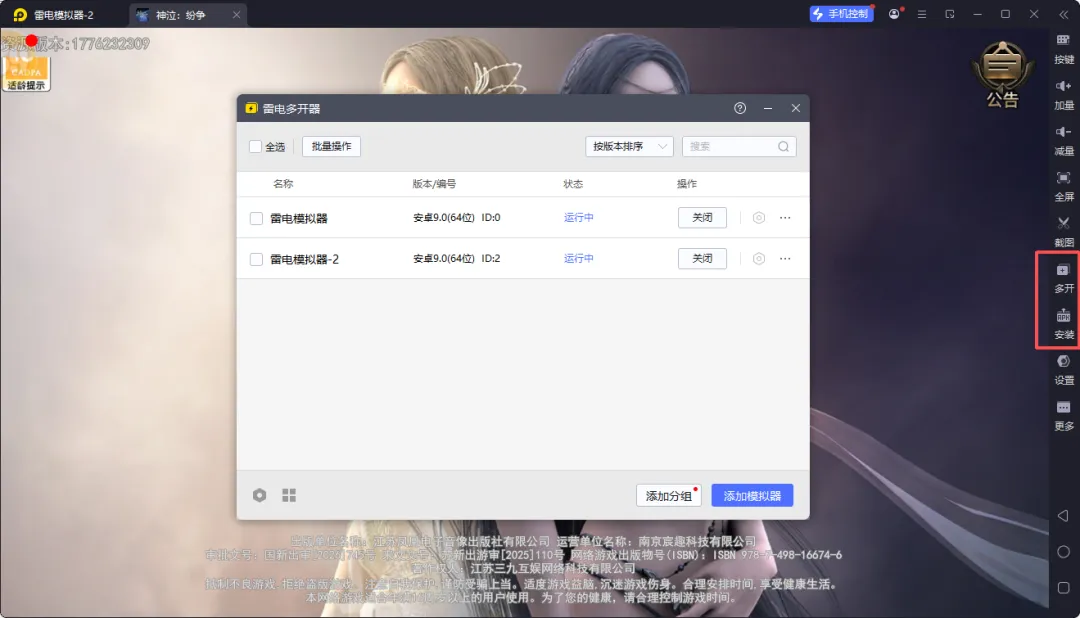Click the Android home circle button
Image resolution: width=1080 pixels, height=618 pixels.
tap(1063, 552)
